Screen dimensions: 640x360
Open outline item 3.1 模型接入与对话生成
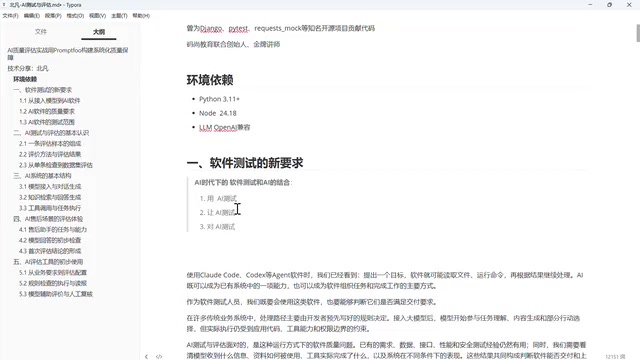point(50,186)
